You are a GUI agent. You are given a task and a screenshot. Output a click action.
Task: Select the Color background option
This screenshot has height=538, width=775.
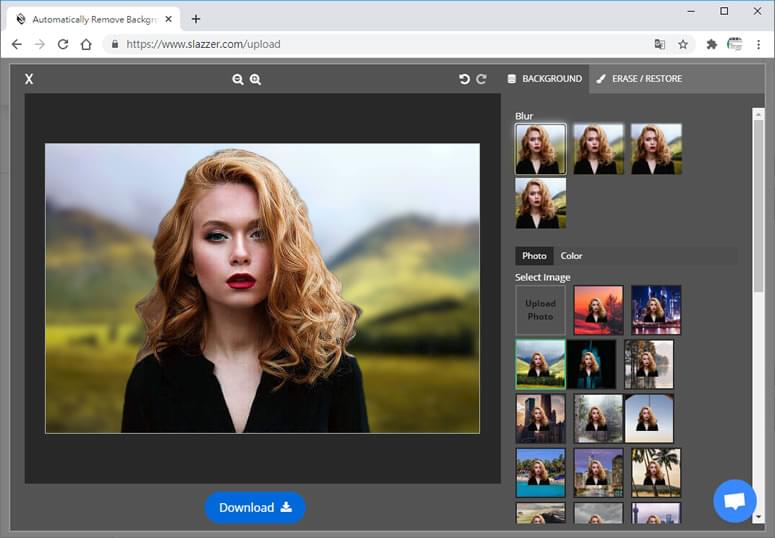pos(571,256)
